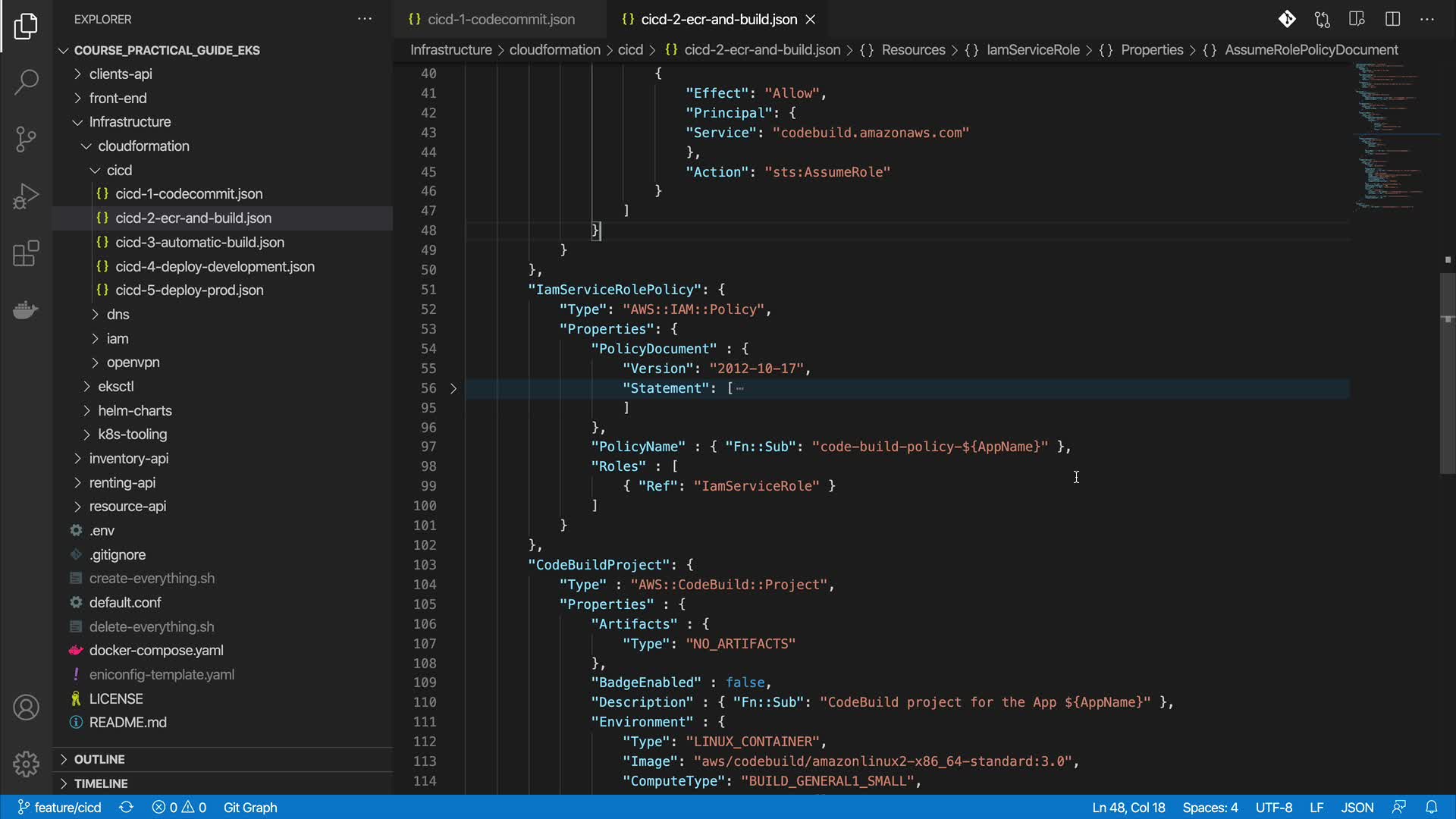Click the notifications bell in status bar

click(1431, 808)
